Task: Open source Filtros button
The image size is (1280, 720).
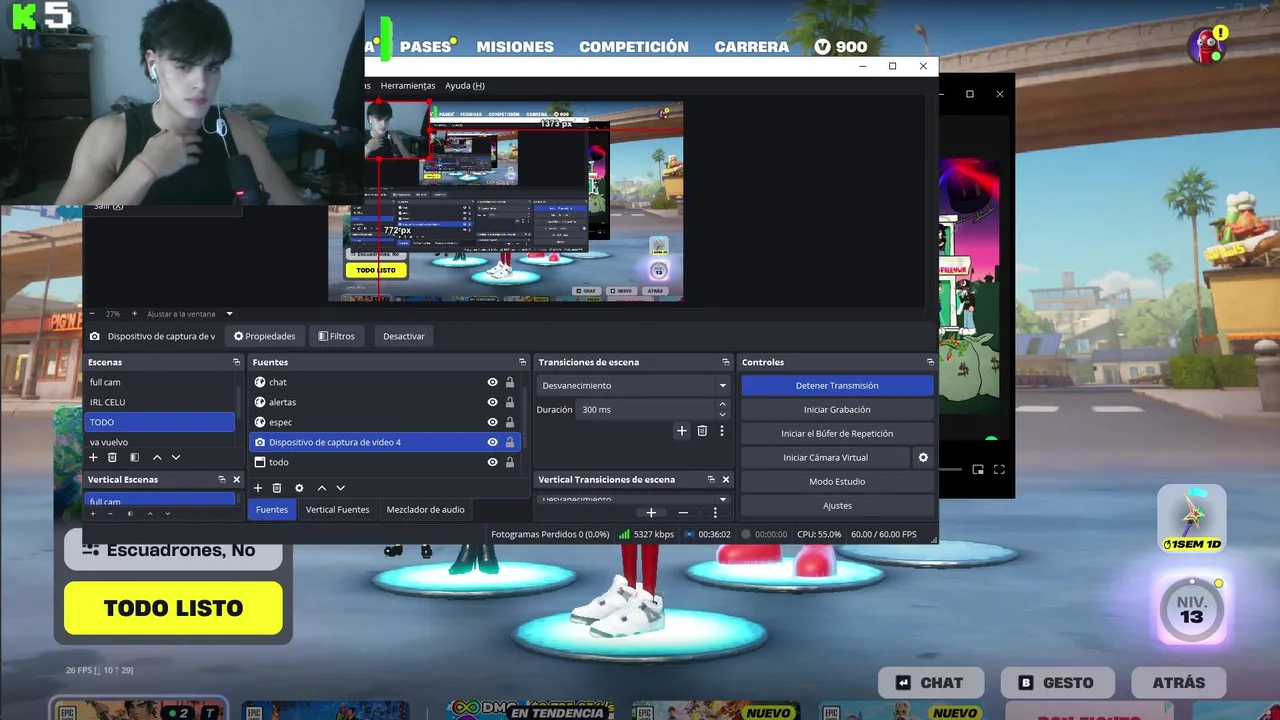Action: click(337, 336)
